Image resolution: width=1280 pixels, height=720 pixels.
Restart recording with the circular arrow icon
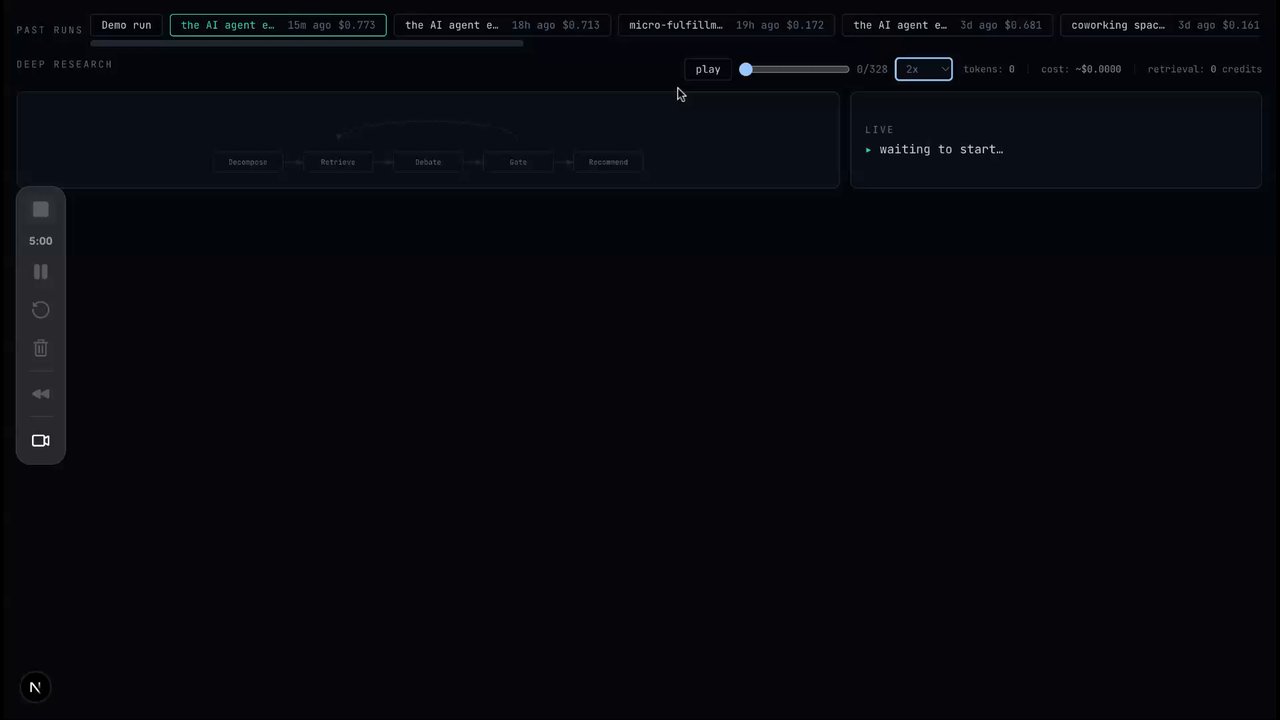[41, 310]
